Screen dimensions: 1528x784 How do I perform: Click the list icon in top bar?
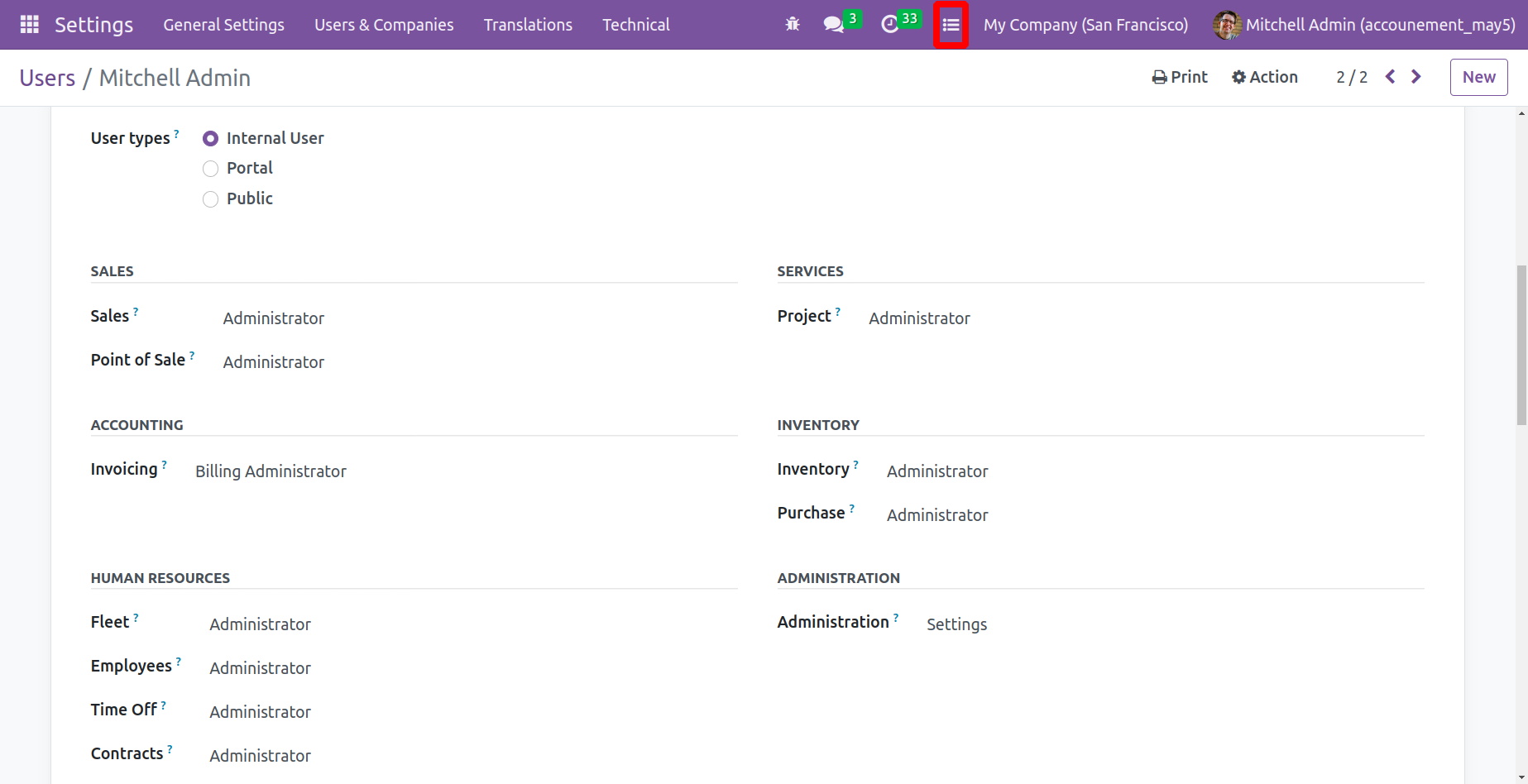951,26
